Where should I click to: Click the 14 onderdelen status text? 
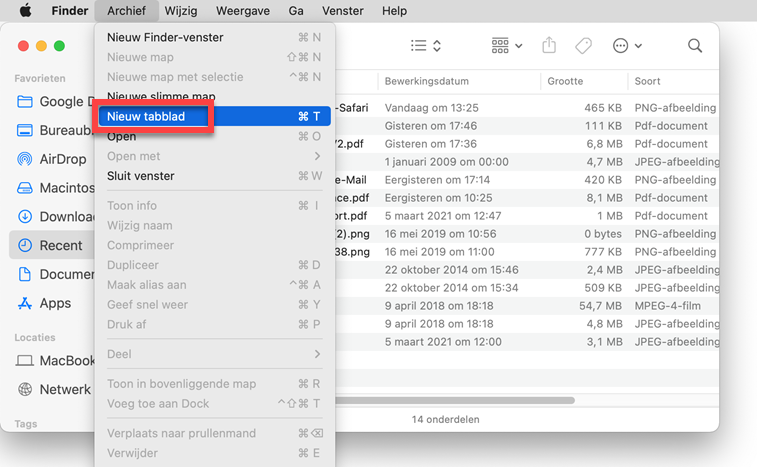pos(445,419)
